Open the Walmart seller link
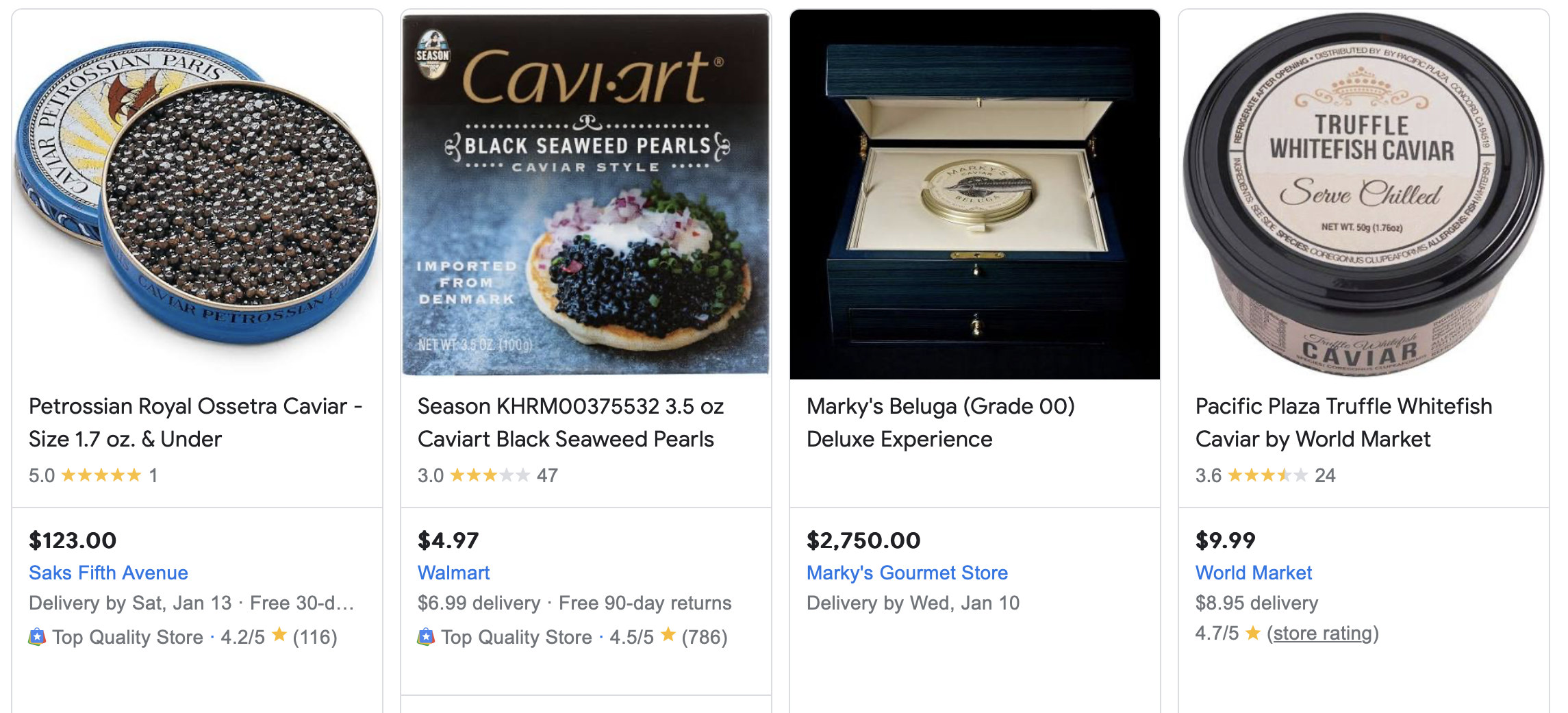This screenshot has width=1568, height=713. point(453,573)
